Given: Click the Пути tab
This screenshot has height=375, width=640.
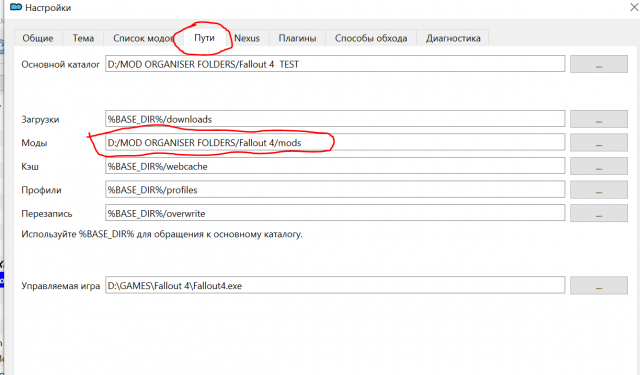Looking at the screenshot, I should (204, 38).
